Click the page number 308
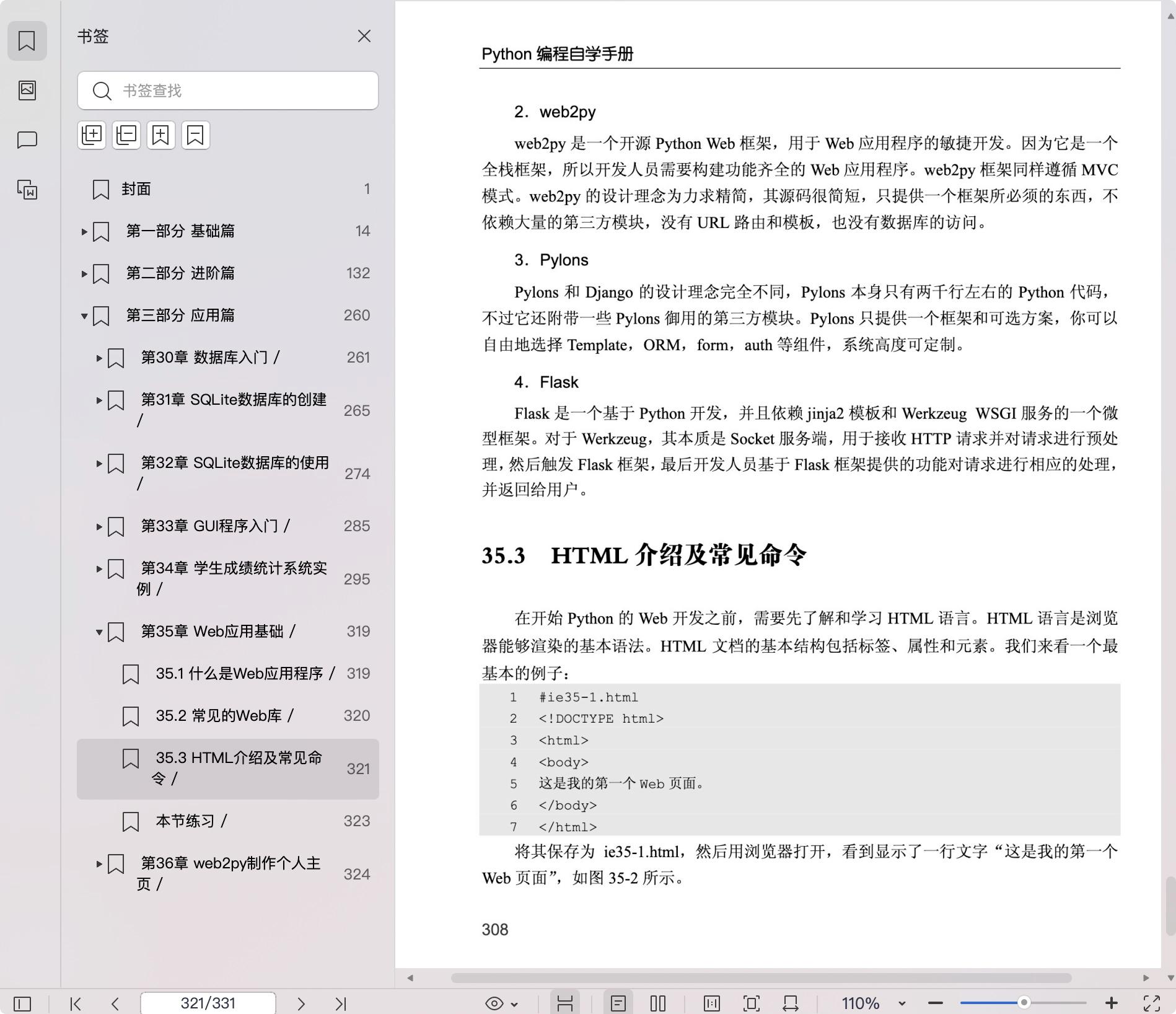 (x=495, y=930)
